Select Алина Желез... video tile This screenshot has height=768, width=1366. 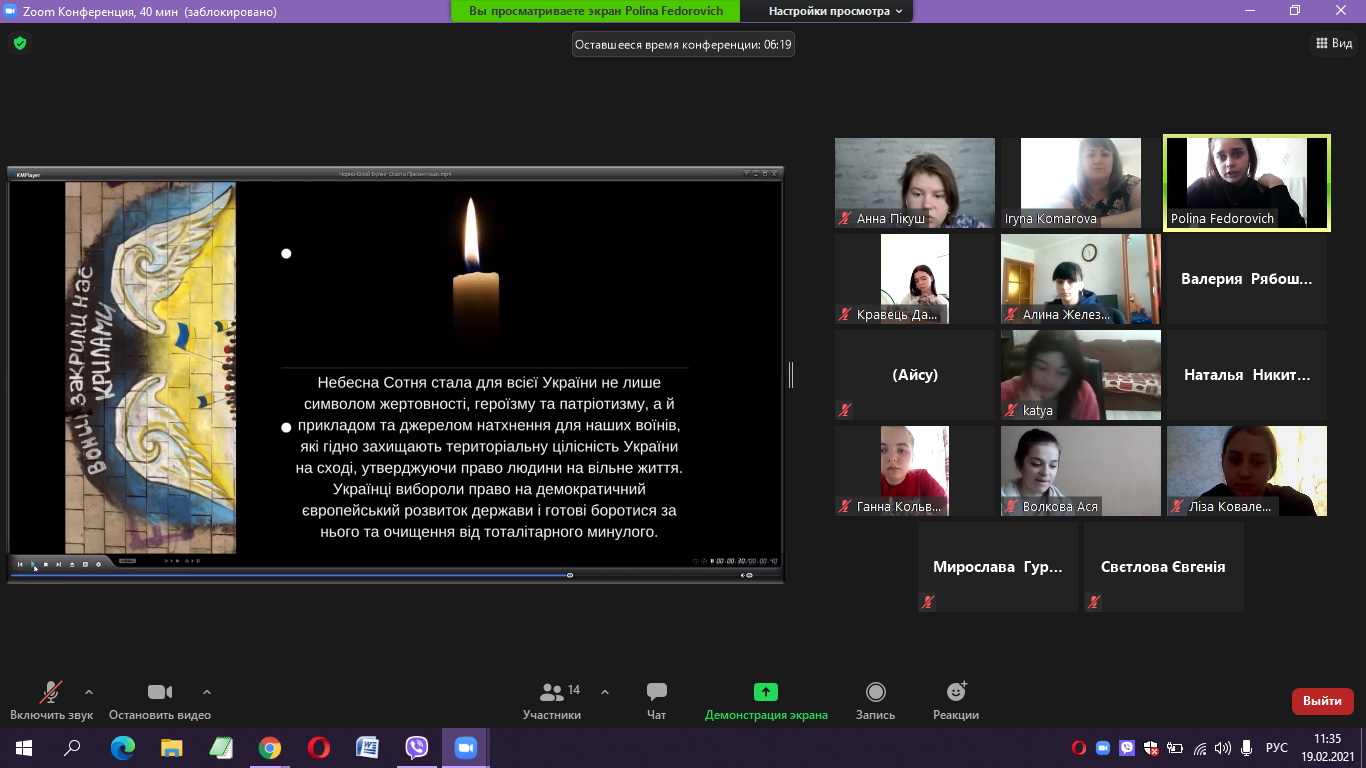(x=1081, y=279)
